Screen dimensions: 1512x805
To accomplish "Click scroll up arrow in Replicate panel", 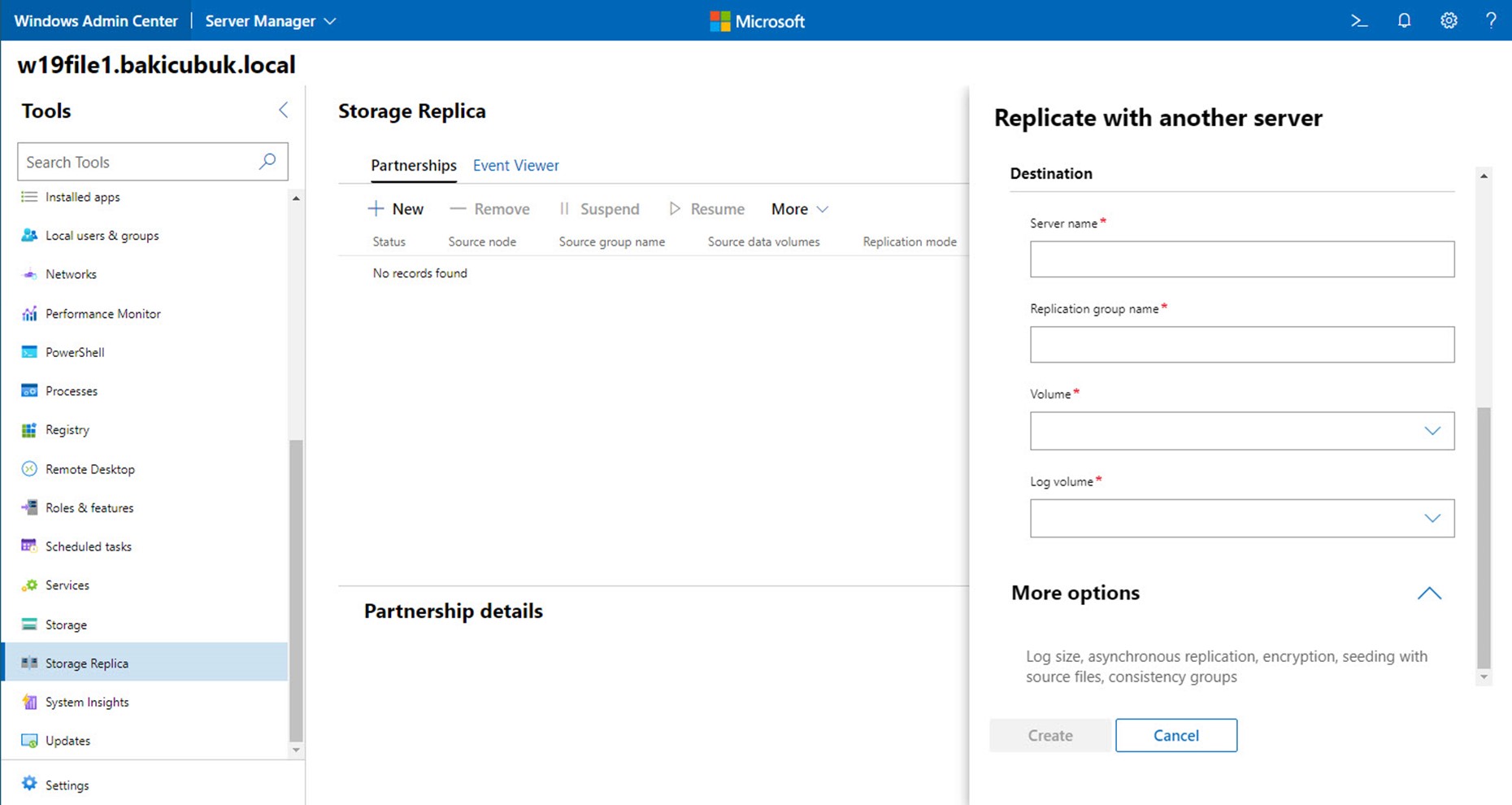I will pos(1484,176).
